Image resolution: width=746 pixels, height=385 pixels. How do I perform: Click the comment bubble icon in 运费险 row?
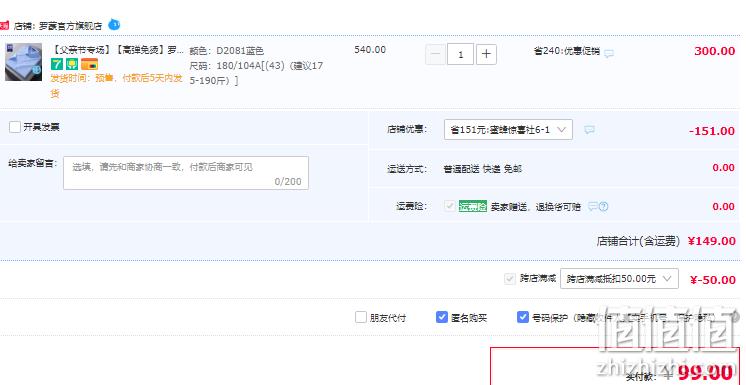pos(592,207)
